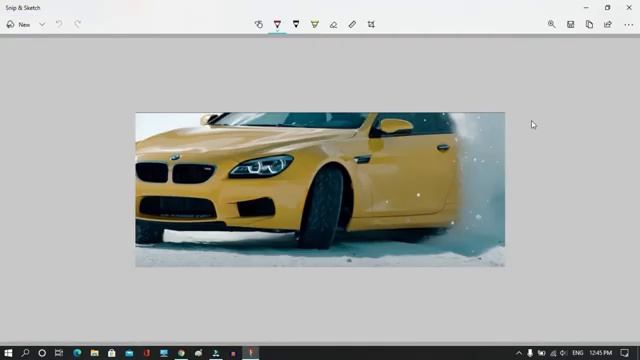Click the New snip button
Image resolution: width=640 pixels, height=360 pixels.
click(18, 24)
